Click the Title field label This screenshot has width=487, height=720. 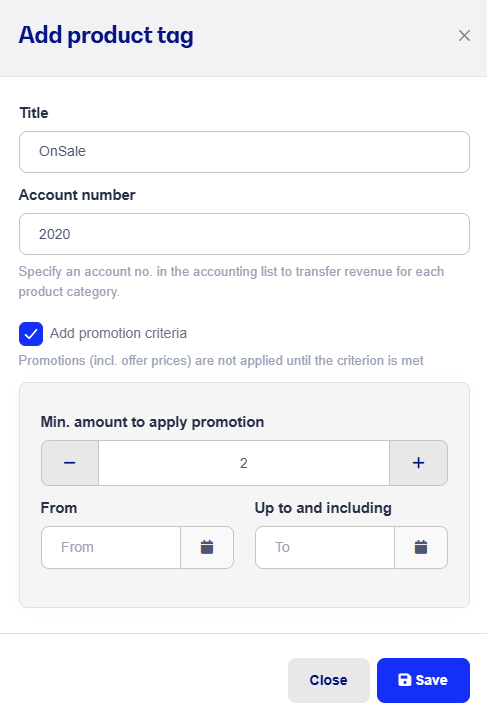coord(34,113)
